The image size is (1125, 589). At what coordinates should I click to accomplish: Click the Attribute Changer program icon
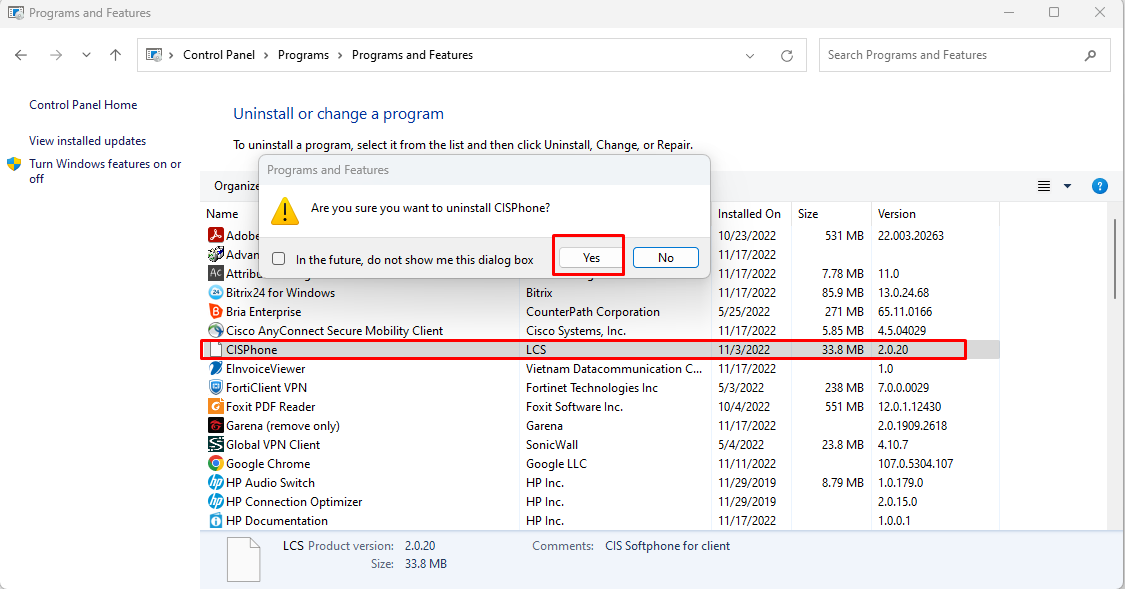[x=215, y=273]
